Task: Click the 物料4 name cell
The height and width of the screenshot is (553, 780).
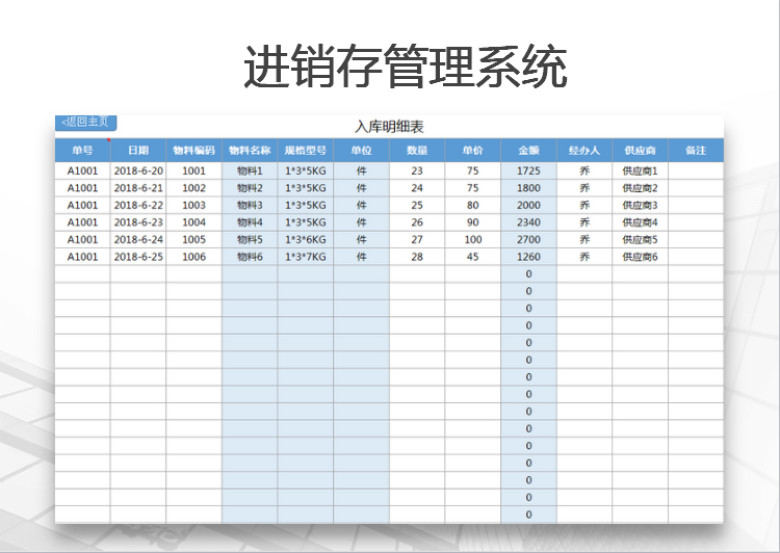Action: tap(250, 222)
